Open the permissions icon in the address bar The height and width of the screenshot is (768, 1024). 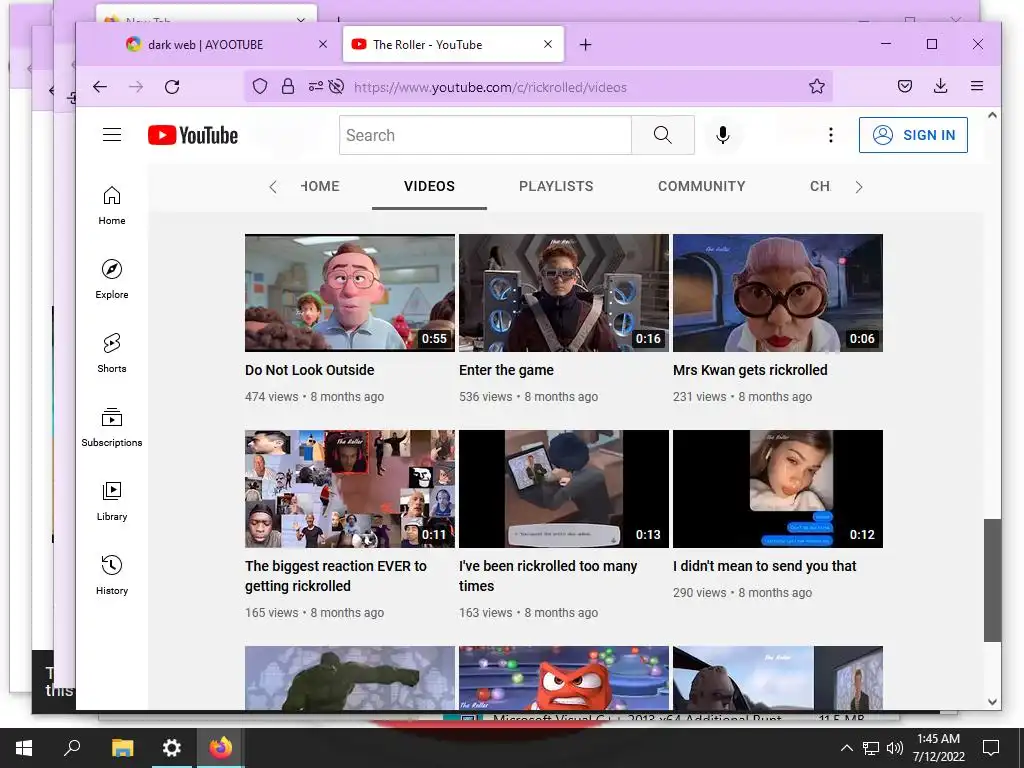click(x=315, y=86)
